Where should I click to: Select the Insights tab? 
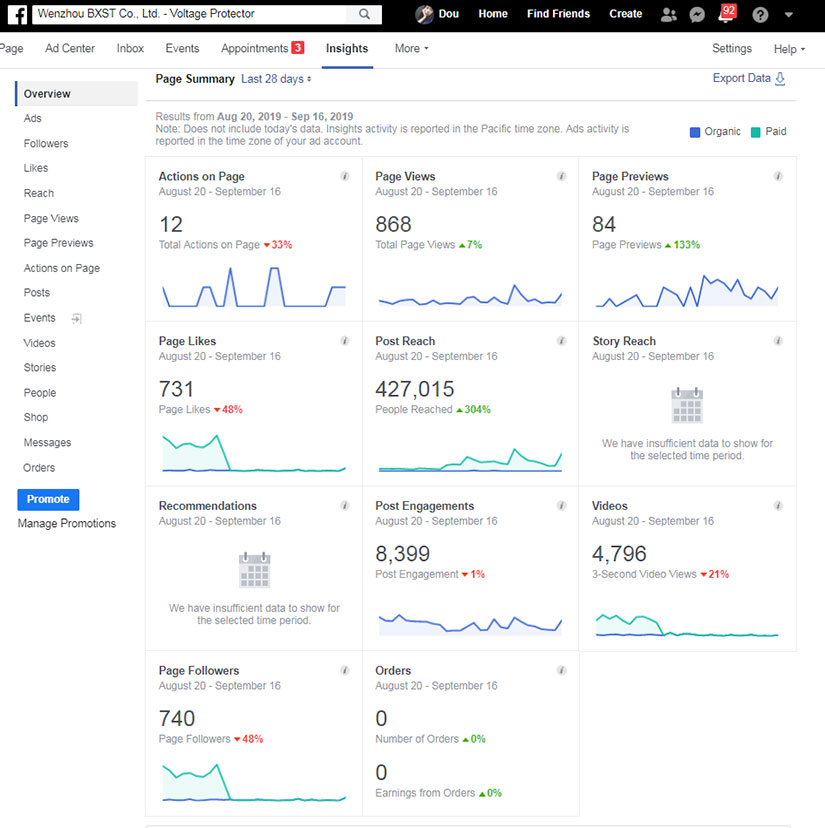(347, 49)
